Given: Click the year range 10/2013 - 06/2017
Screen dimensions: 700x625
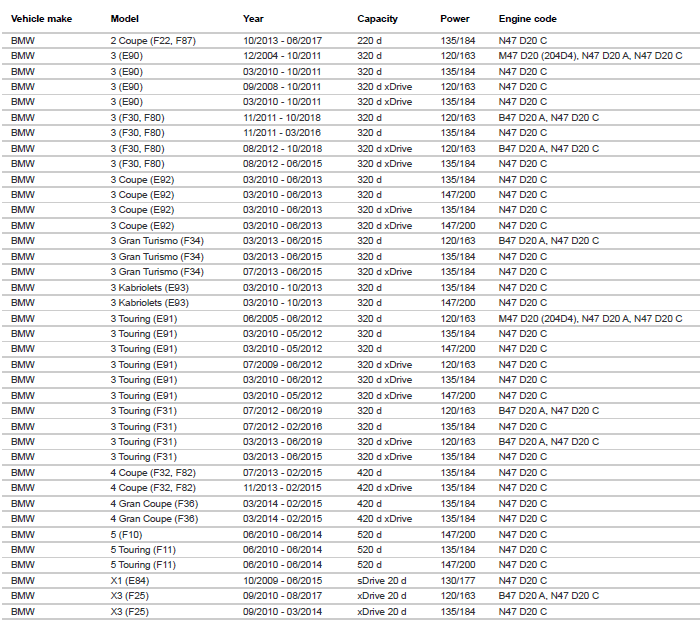Looking at the screenshot, I should (282, 40).
